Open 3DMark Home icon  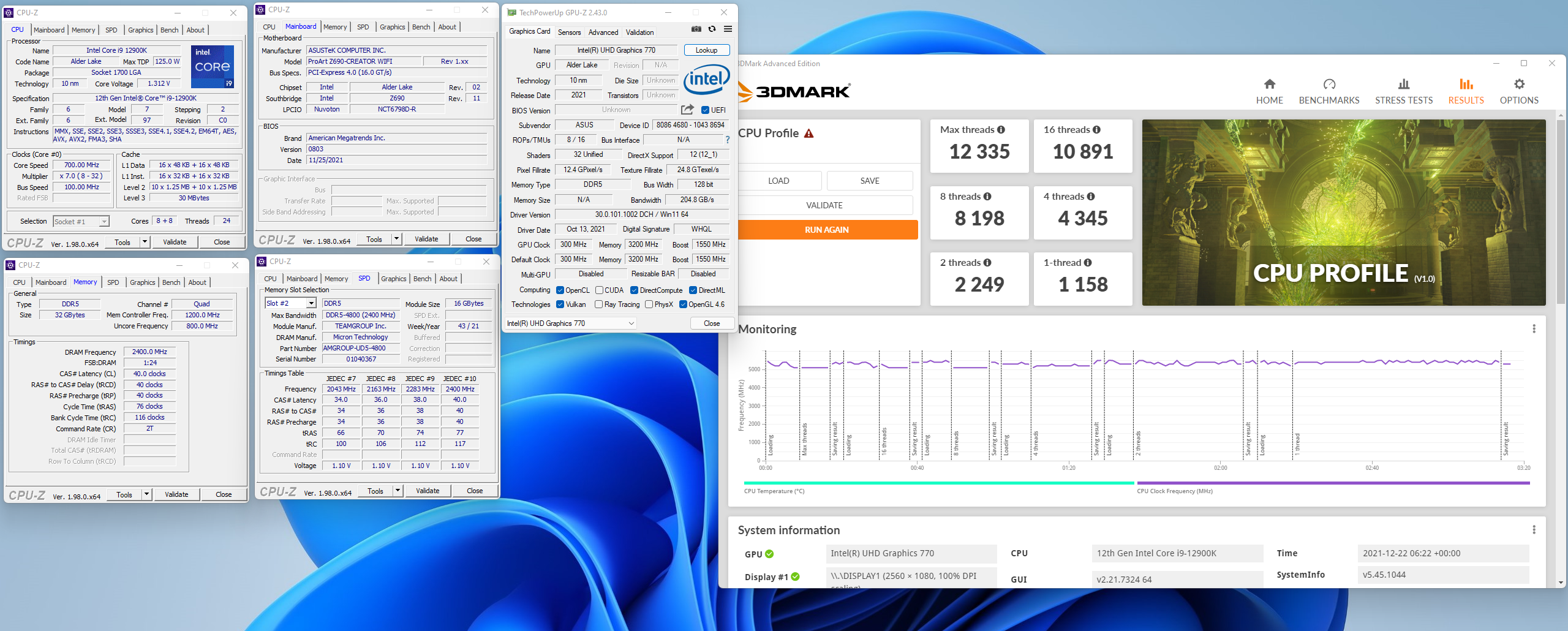(x=1269, y=85)
